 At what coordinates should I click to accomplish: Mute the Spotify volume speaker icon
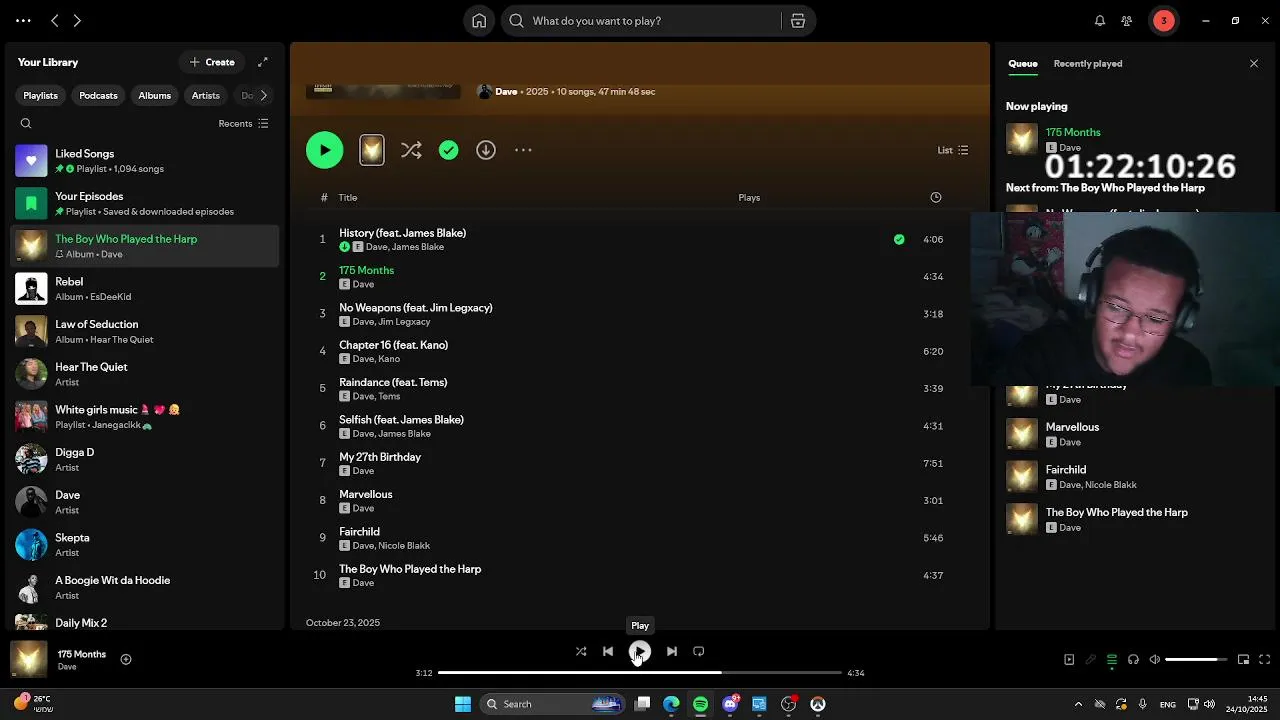click(x=1155, y=659)
